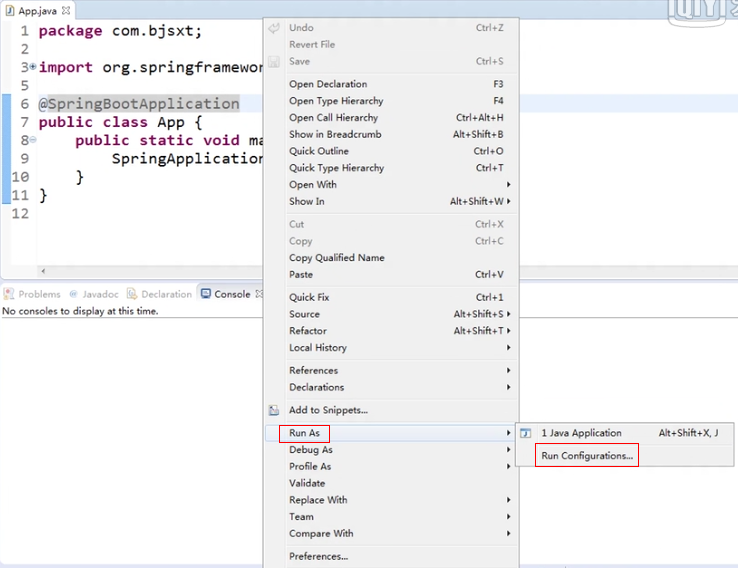Expand the folded import statements
This screenshot has height=568, width=738.
click(x=33, y=67)
